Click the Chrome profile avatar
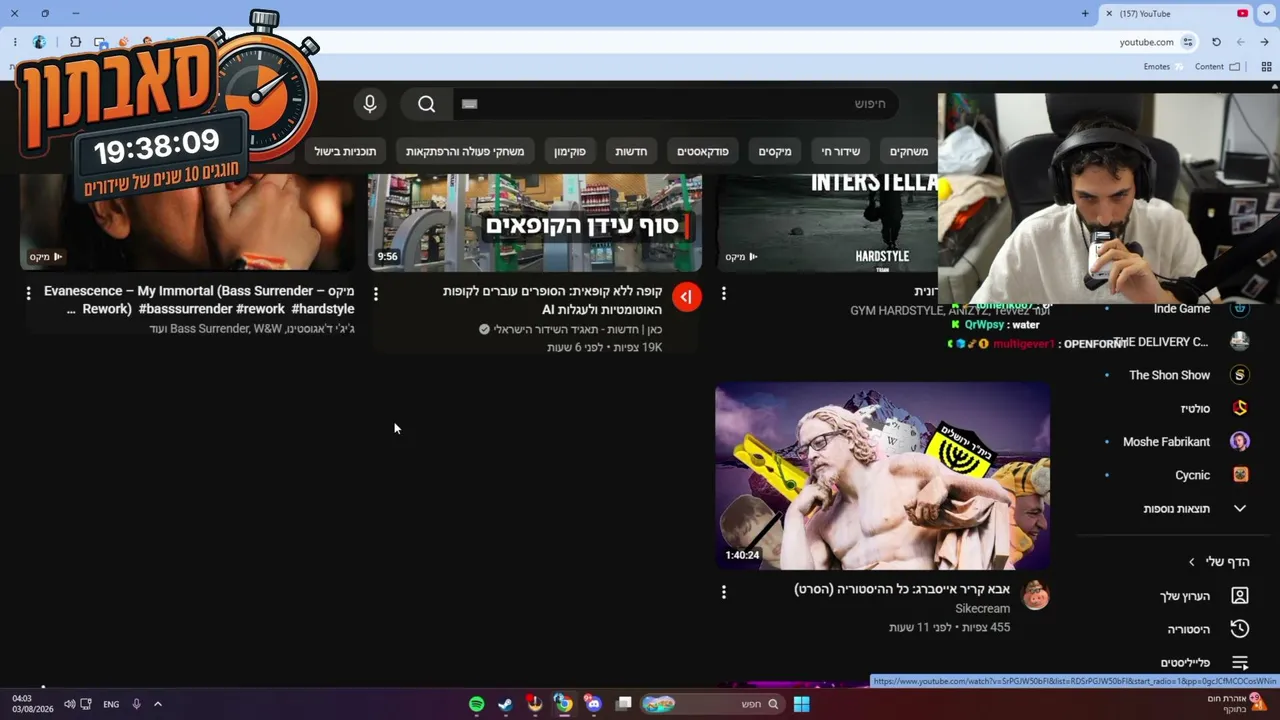This screenshot has width=1280, height=720. (39, 42)
